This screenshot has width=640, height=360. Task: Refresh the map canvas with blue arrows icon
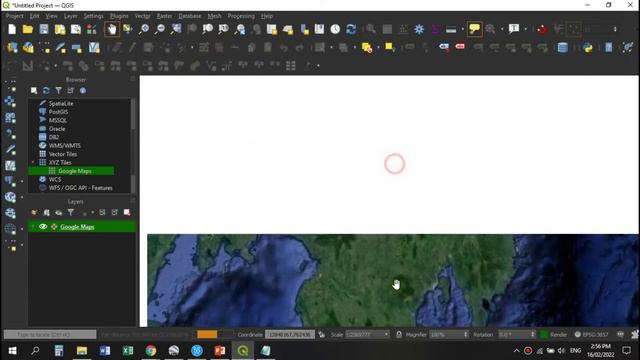[x=351, y=29]
